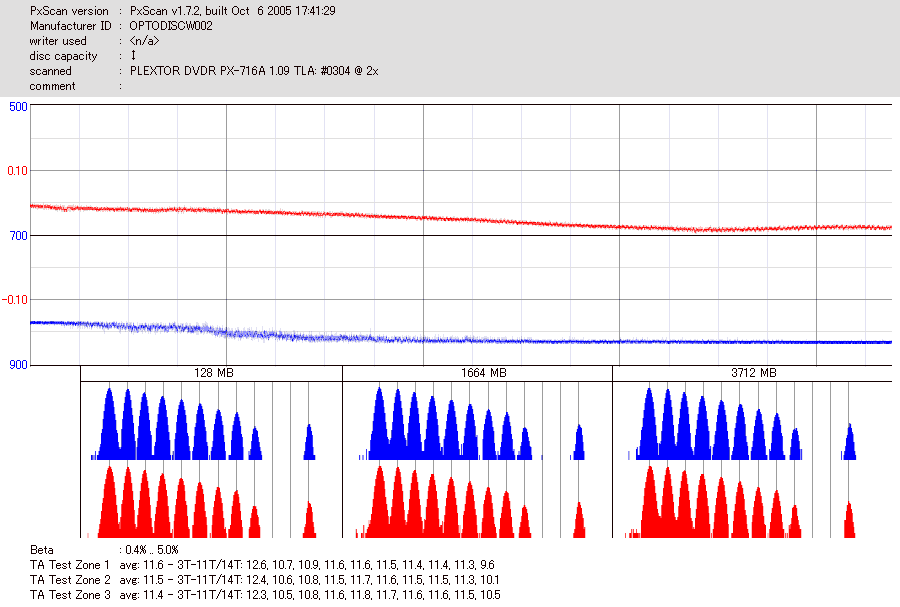This screenshot has width=900, height=607.
Task: Click the Beta label
Action: 42,550
